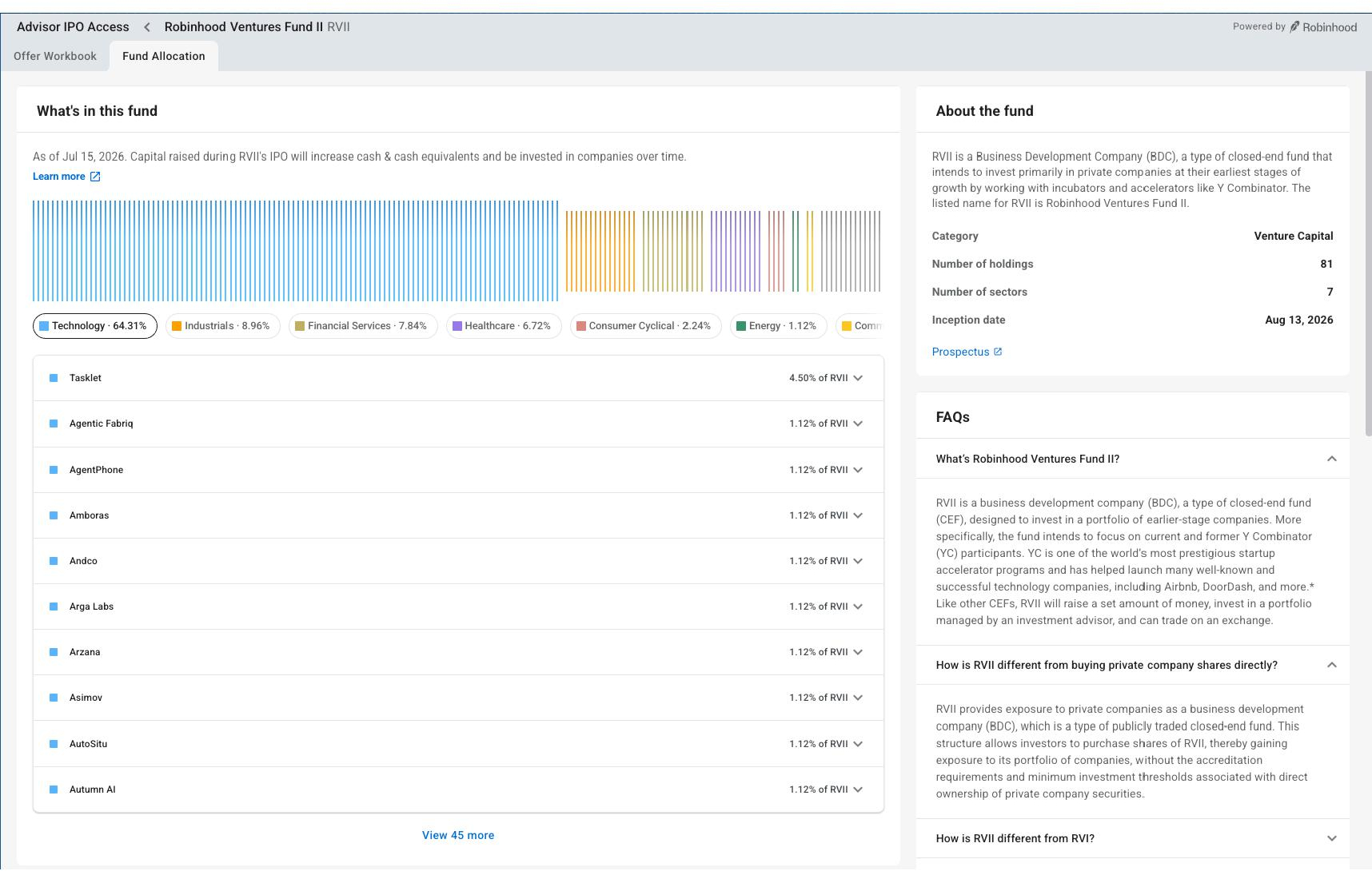The height and width of the screenshot is (871, 1372).
Task: Click the back chevron next to Advisor IPO Access
Action: pos(147,27)
